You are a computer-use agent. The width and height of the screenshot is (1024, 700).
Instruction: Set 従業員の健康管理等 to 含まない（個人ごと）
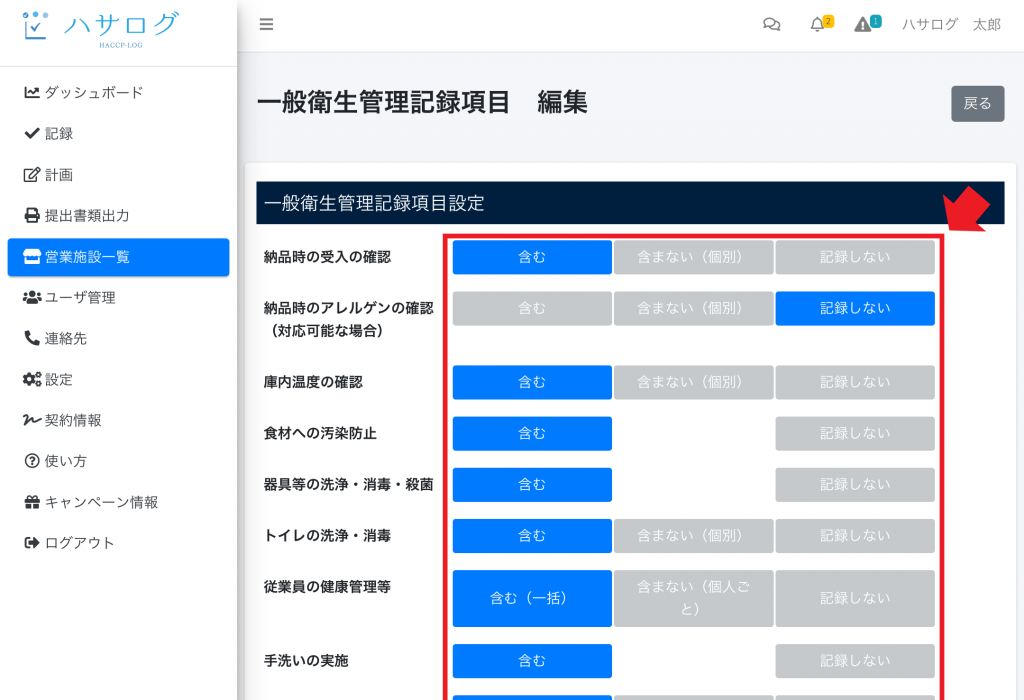(x=693, y=598)
